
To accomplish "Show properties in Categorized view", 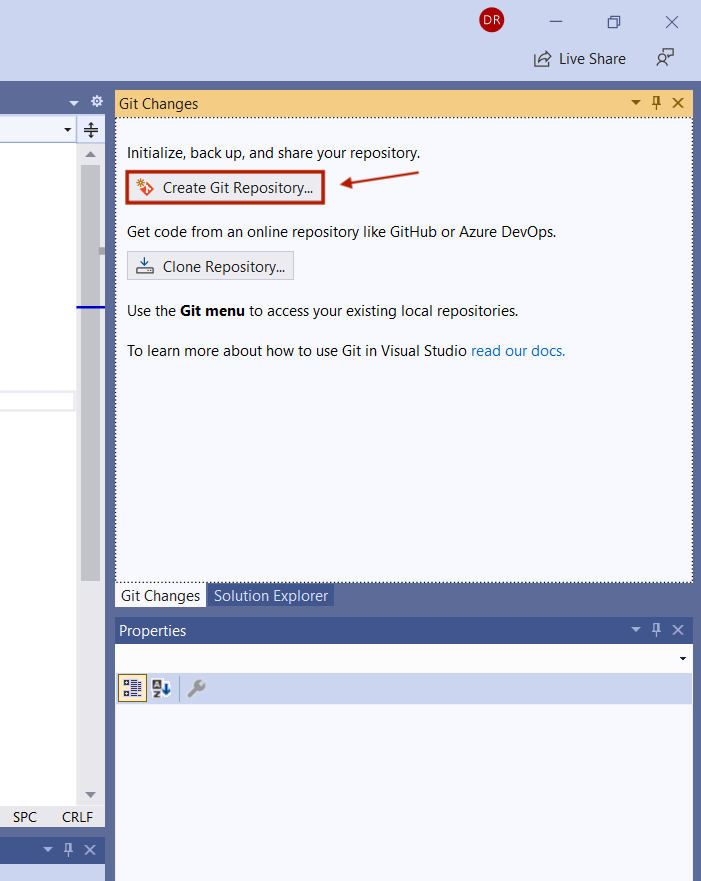I will point(132,688).
